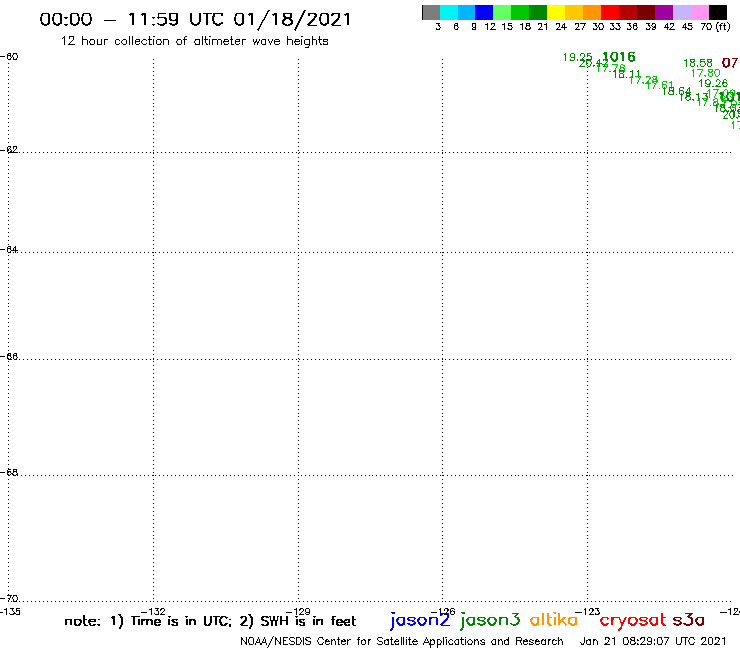
Task: Click timestamp 'Jan 21 08:29:07 UTC 2021'
Action: [x=653, y=641]
